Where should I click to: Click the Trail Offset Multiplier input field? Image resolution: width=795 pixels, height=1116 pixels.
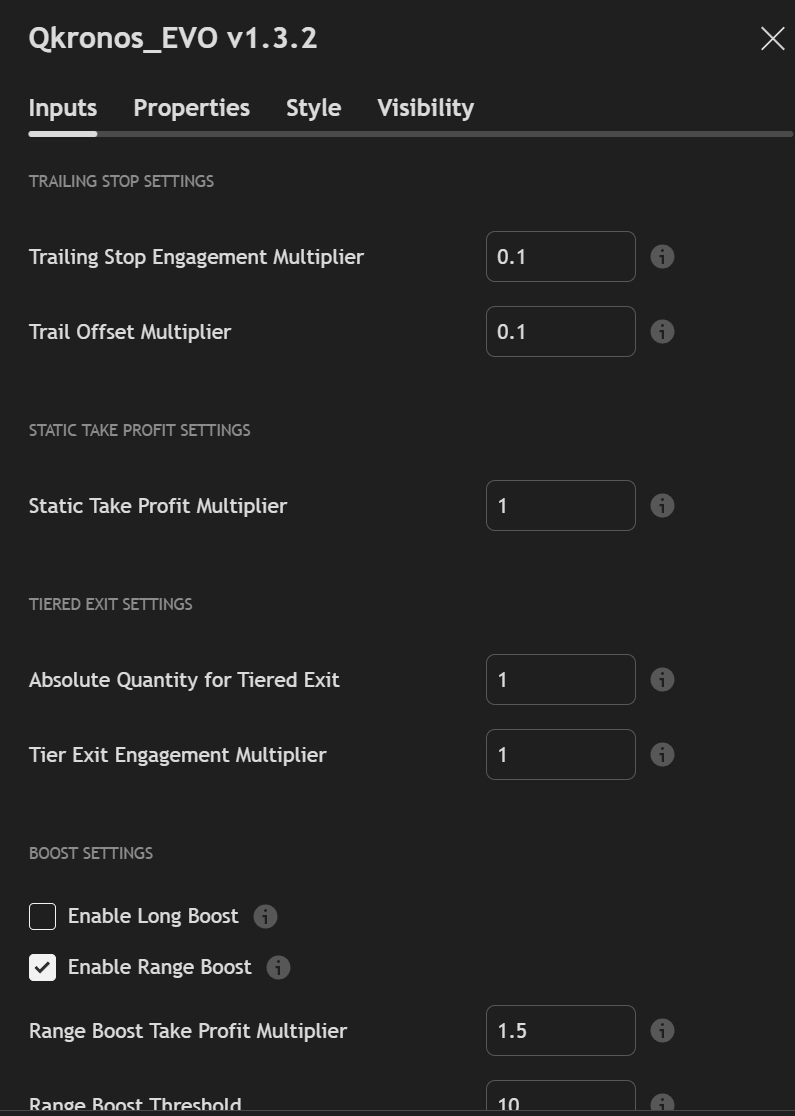click(x=560, y=332)
